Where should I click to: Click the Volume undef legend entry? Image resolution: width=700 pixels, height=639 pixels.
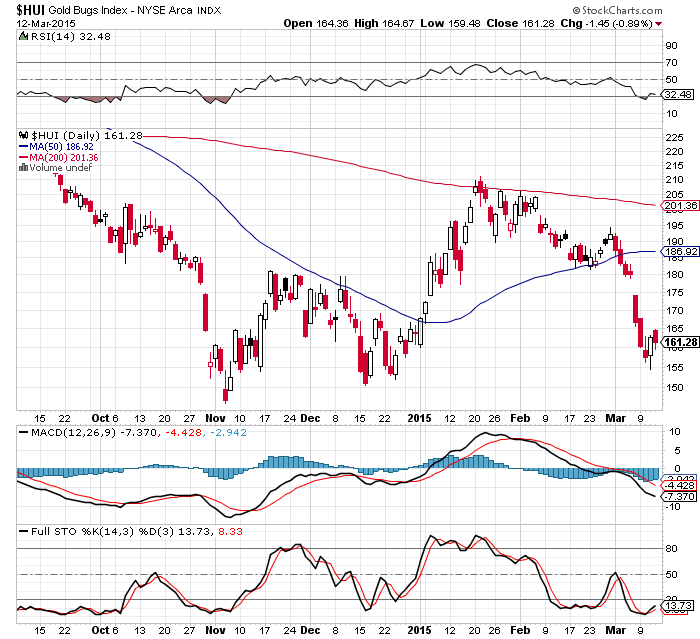pyautogui.click(x=61, y=167)
